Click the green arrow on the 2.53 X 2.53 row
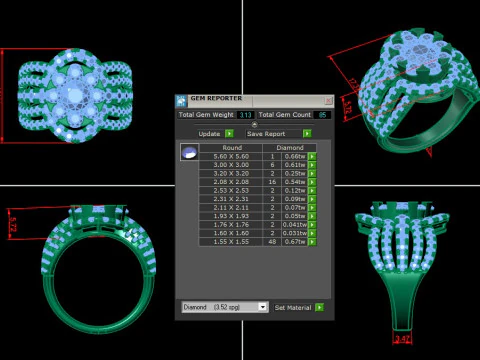Image resolution: width=480 pixels, height=360 pixels. pos(312,191)
